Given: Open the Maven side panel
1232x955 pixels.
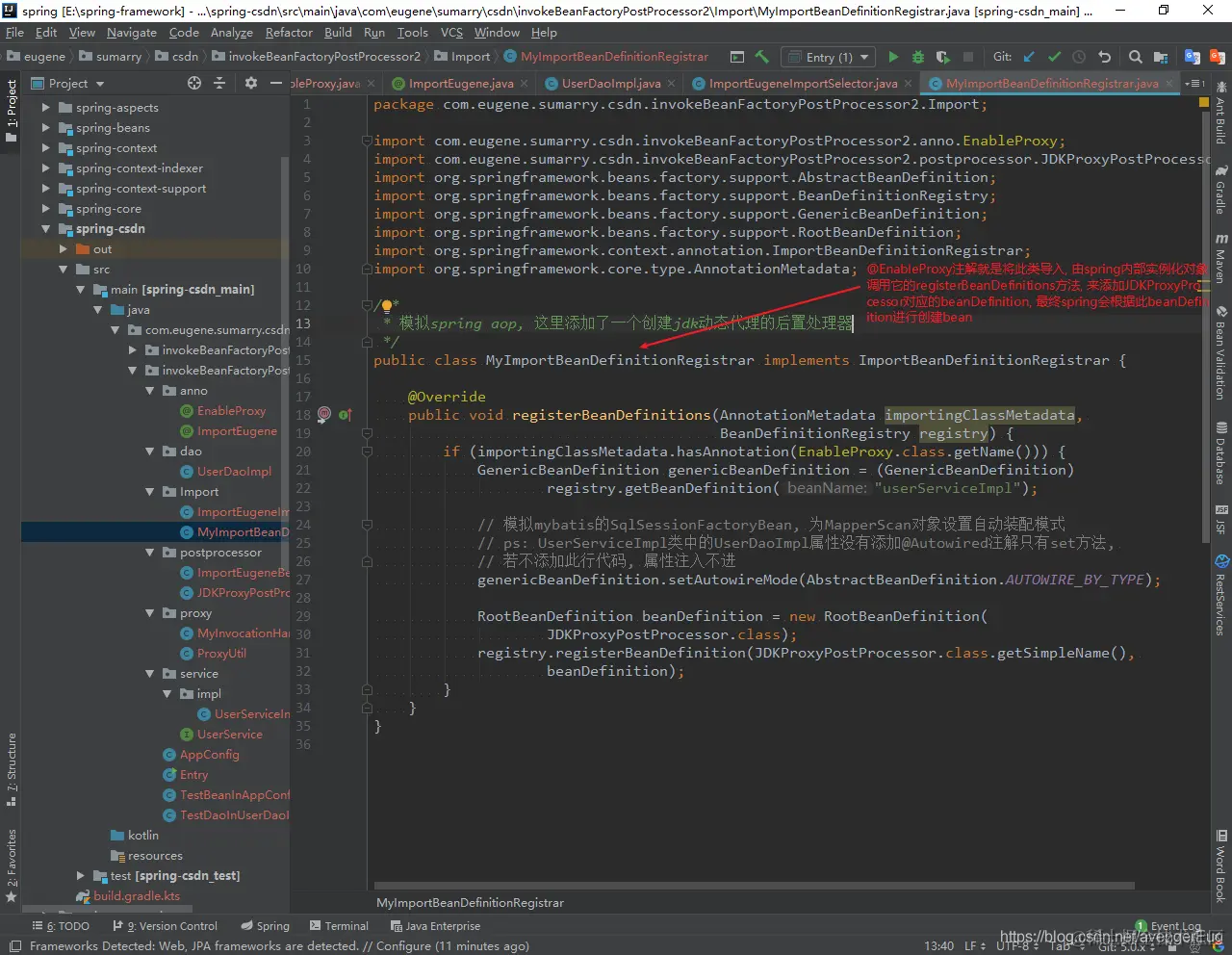Looking at the screenshot, I should 1220,258.
